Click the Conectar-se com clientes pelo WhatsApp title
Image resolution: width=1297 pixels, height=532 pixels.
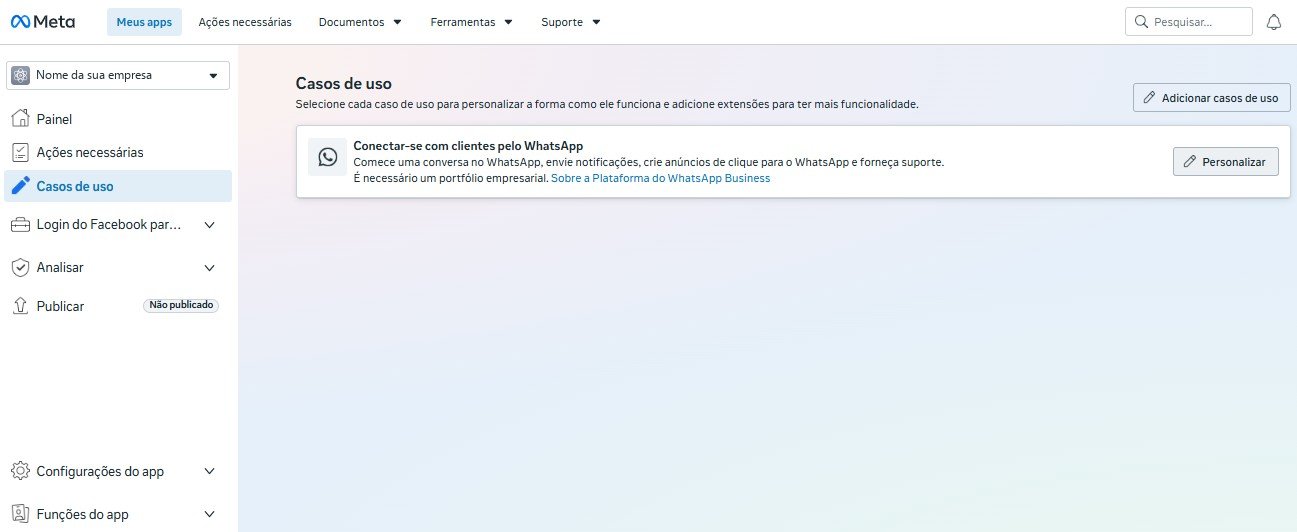pyautogui.click(x=468, y=145)
